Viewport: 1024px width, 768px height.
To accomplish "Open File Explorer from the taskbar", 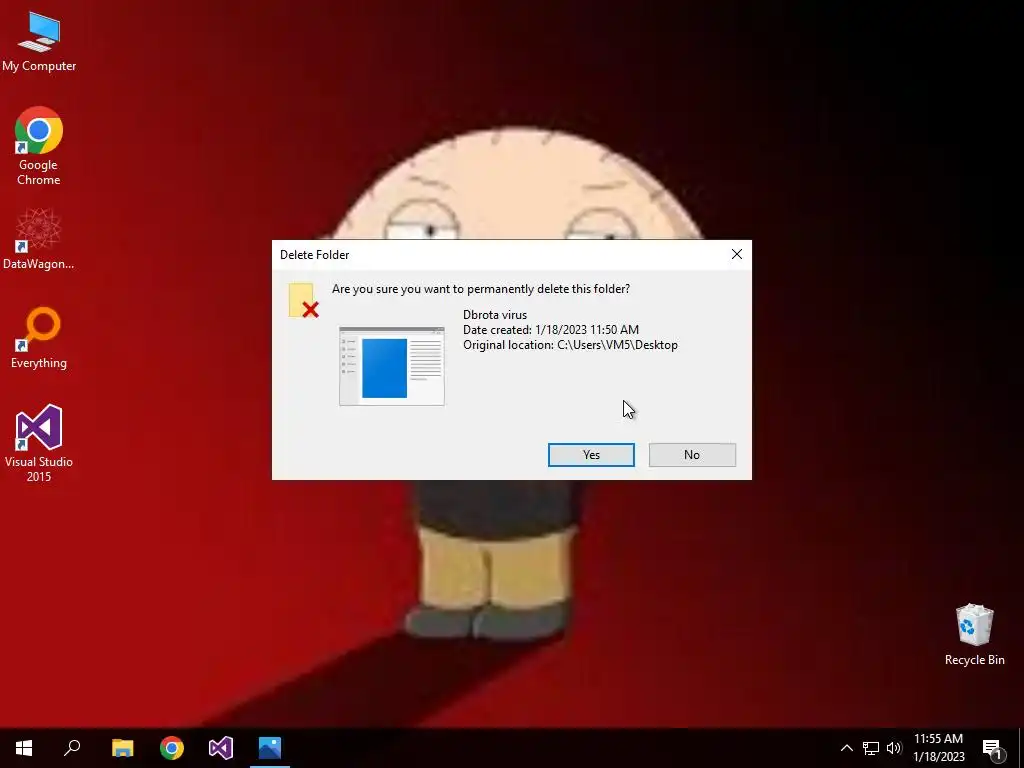I will click(x=123, y=748).
